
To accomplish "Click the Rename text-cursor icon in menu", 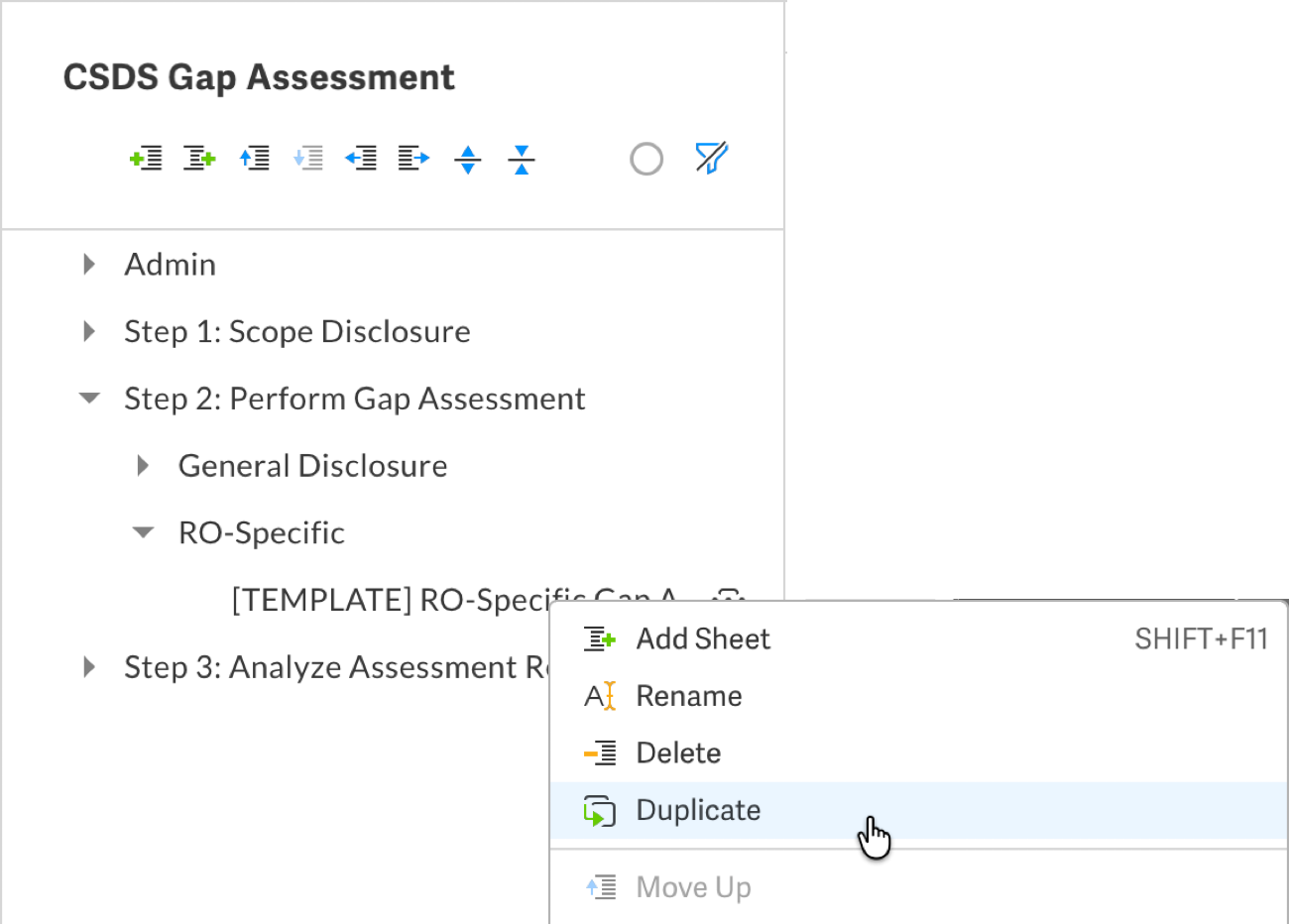I will (x=600, y=696).
